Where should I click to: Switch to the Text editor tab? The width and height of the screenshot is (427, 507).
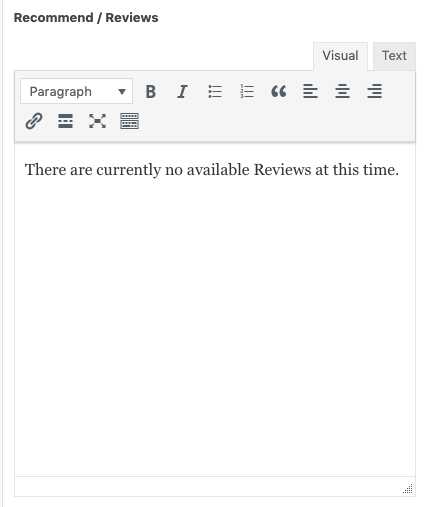tap(394, 56)
